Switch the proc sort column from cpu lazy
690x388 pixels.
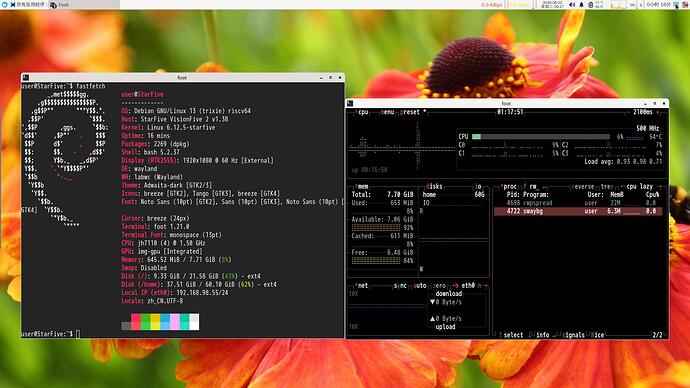[x=639, y=187]
